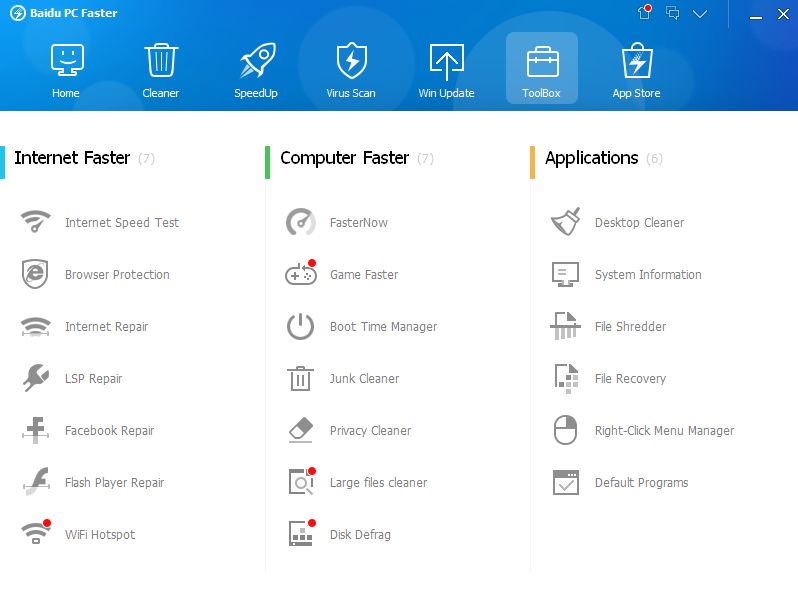Click the Junk Cleaner bin icon
Image resolution: width=798 pixels, height=598 pixels.
pyautogui.click(x=300, y=378)
